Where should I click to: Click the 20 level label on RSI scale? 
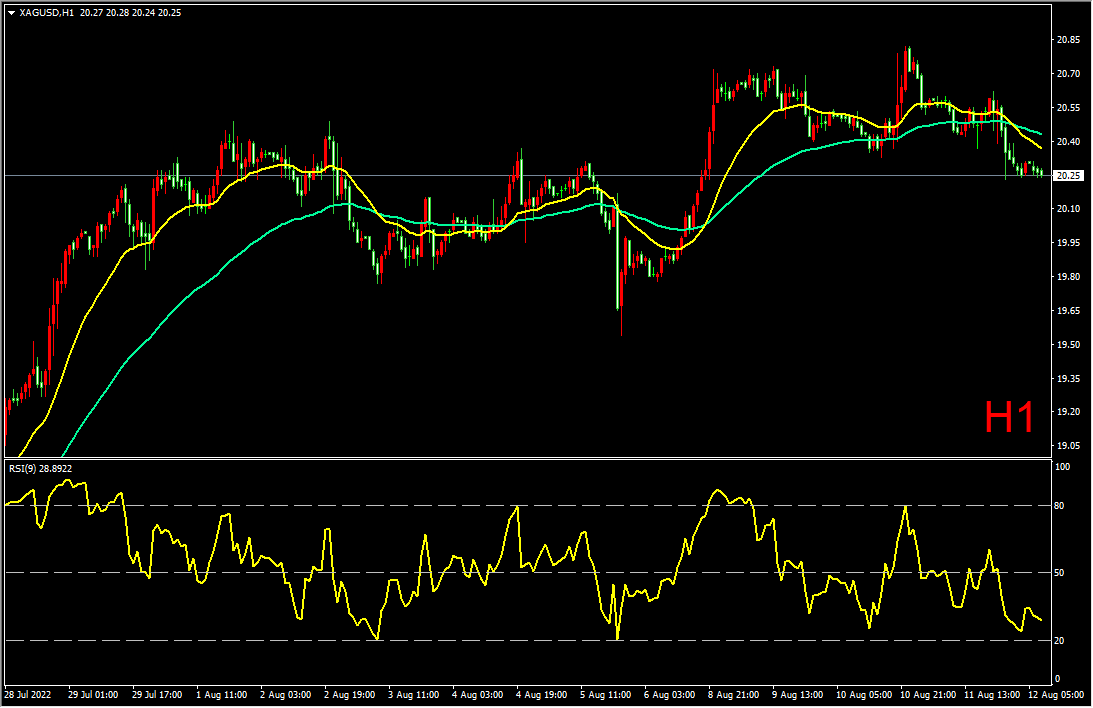coord(1060,640)
